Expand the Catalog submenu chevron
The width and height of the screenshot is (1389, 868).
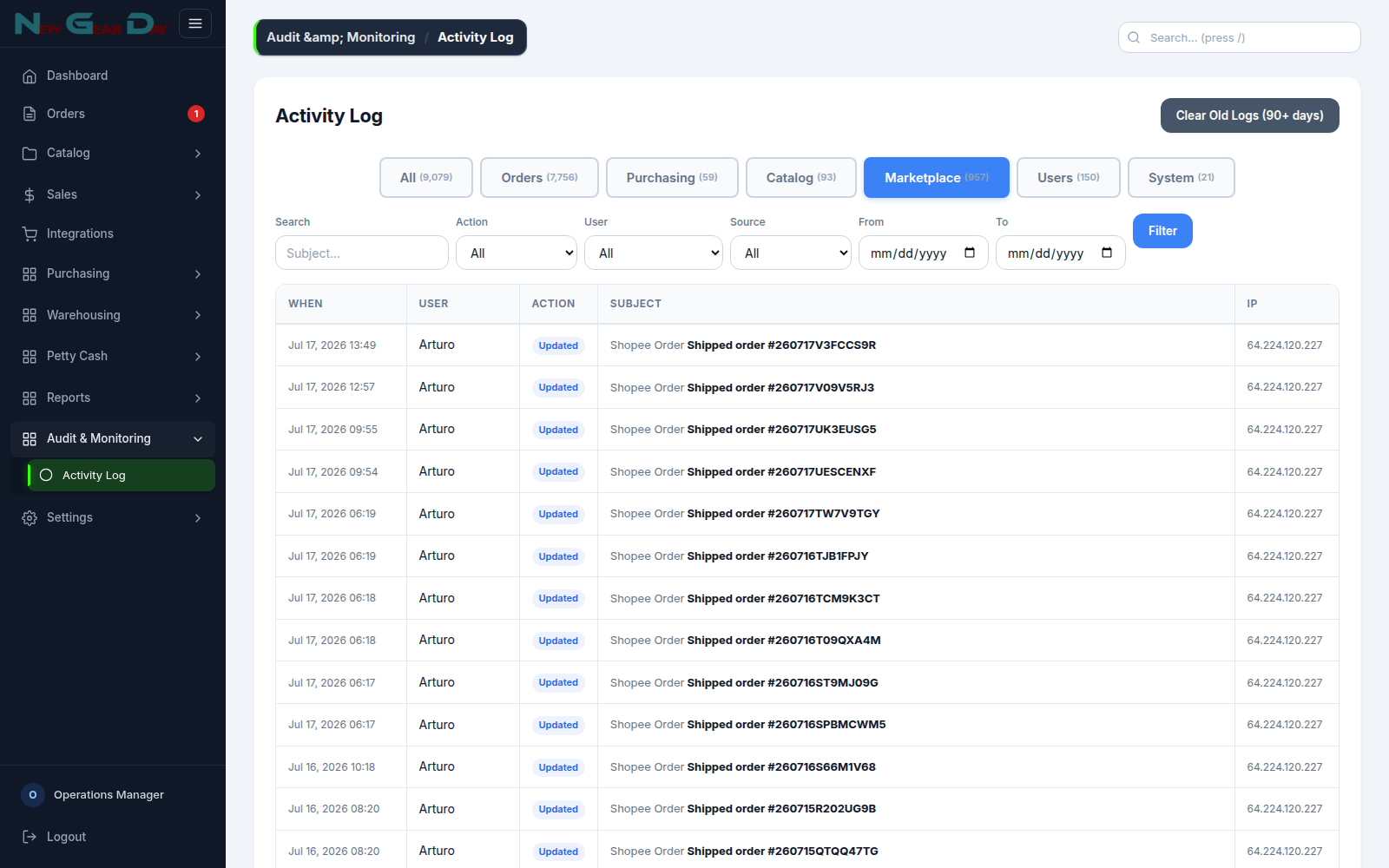point(198,154)
